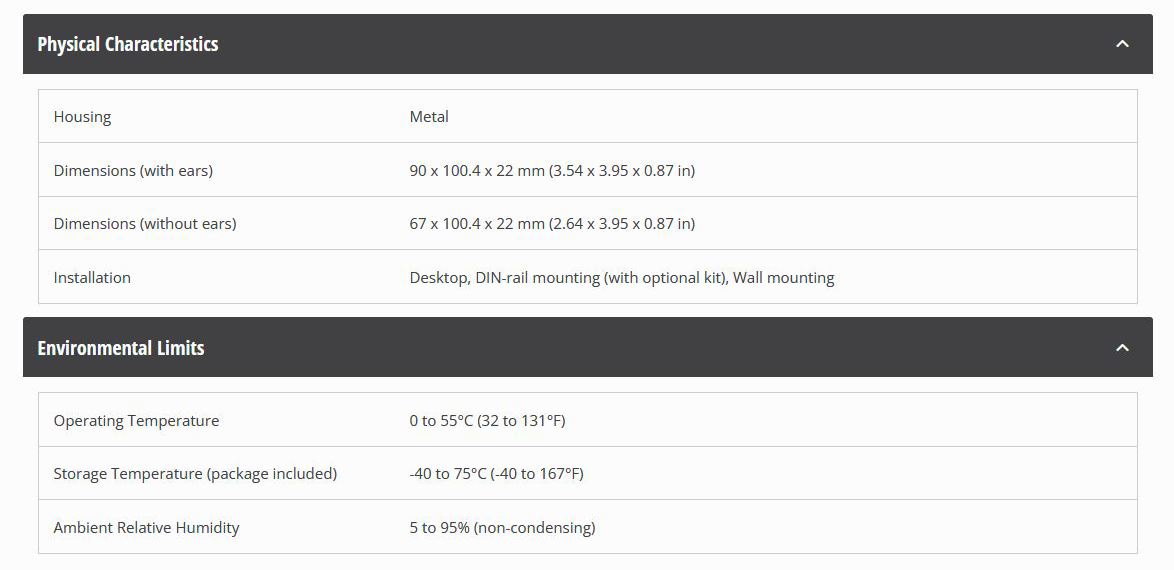Select the Dimensions (without ears) label
The height and width of the screenshot is (570, 1174).
point(145,224)
